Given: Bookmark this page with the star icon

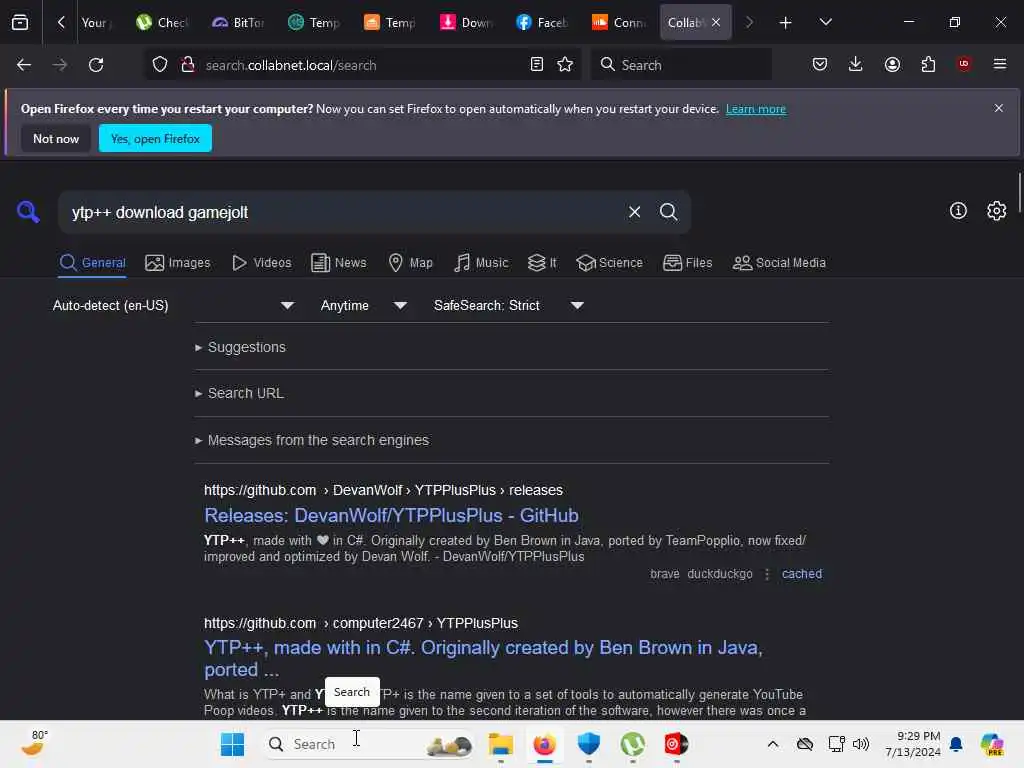Looking at the screenshot, I should click(565, 65).
